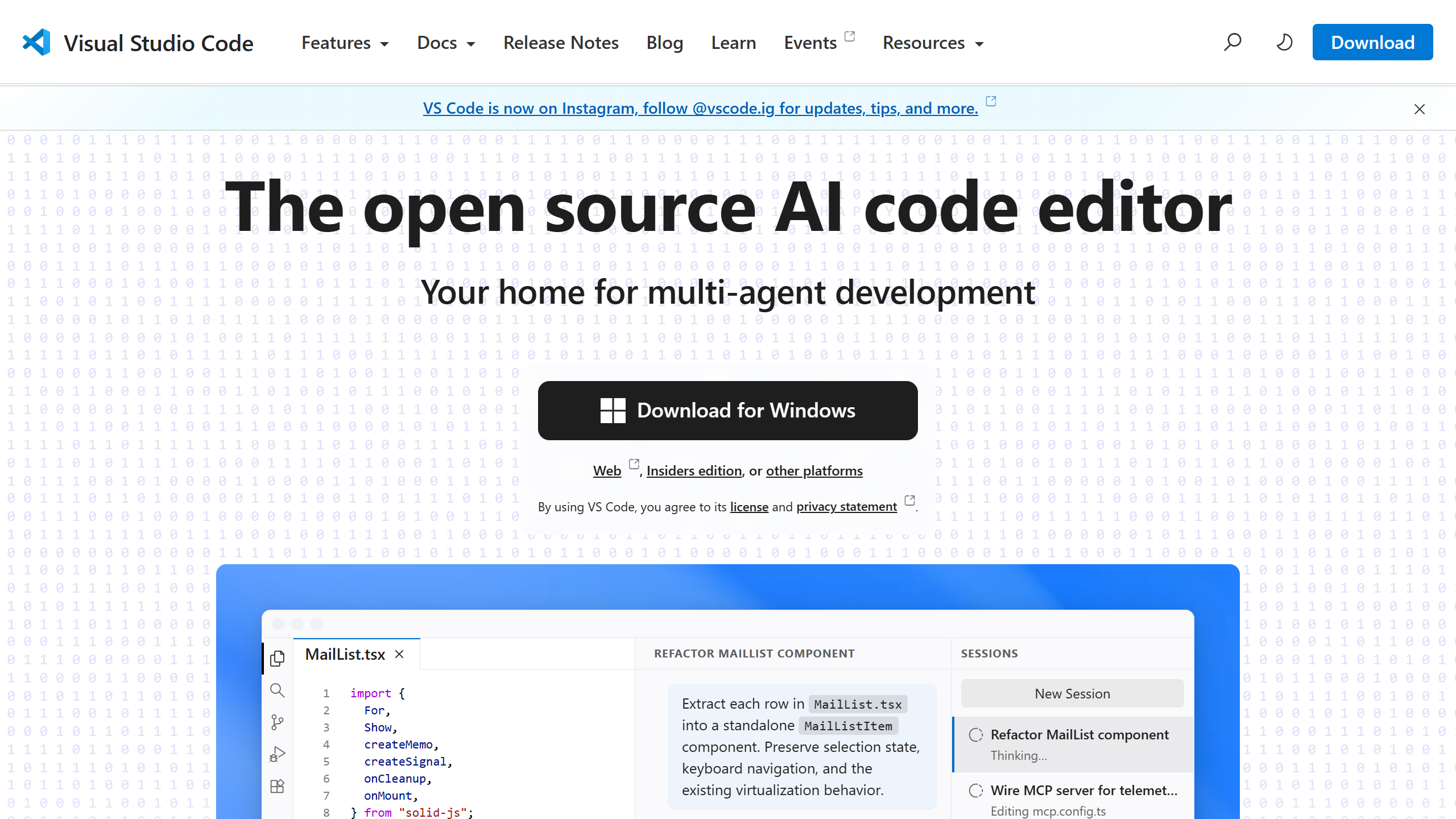Expand the Features dropdown menu
1456x819 pixels.
(345, 43)
